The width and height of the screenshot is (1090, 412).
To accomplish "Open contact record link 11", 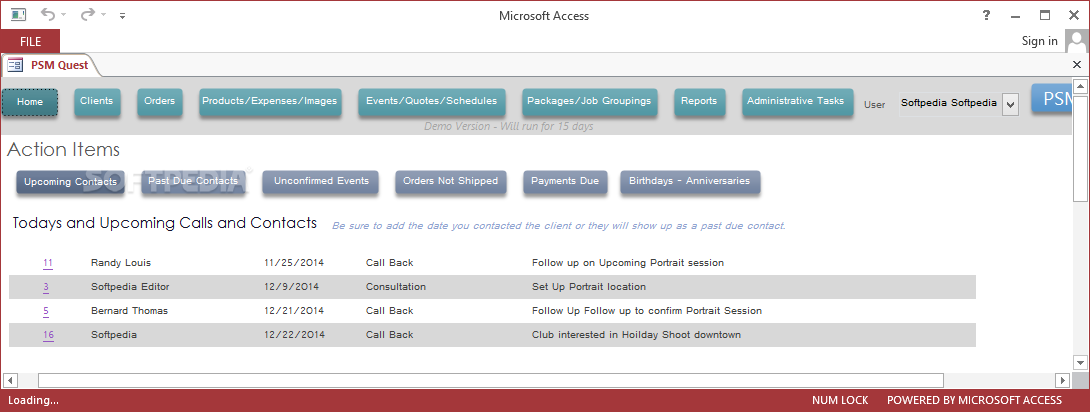I will click(47, 263).
